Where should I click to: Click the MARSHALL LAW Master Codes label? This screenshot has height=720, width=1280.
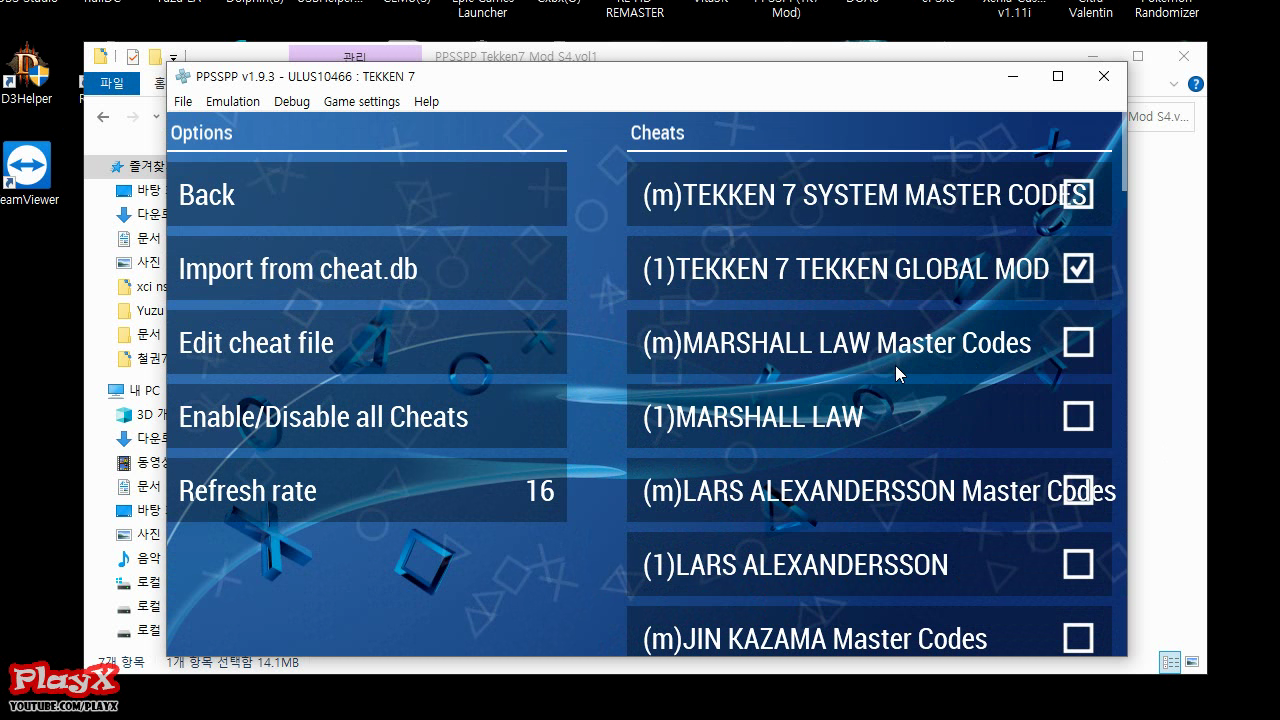[837, 342]
